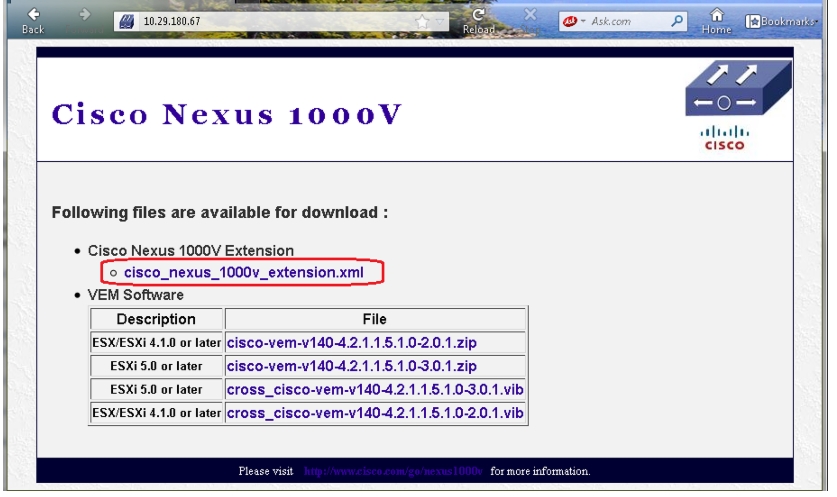Click the Nexus switch graphic
The image size is (837, 497).
pos(738,88)
